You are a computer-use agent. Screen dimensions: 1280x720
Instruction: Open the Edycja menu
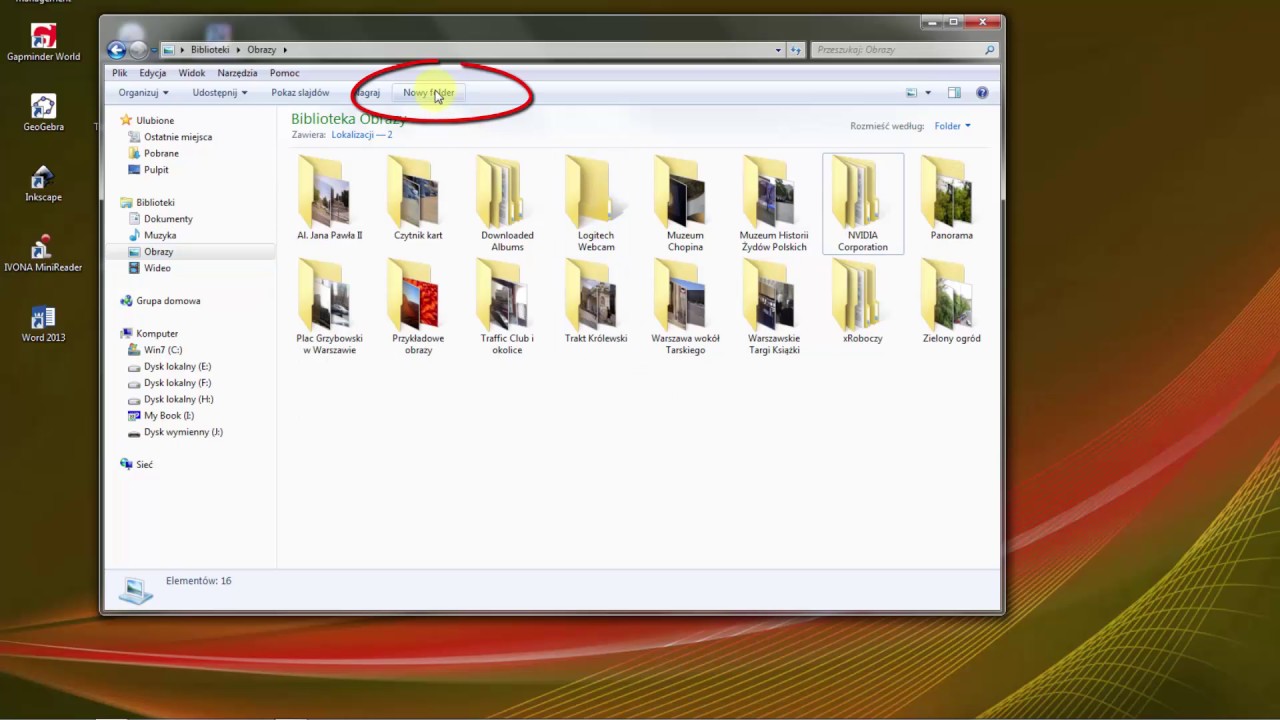click(x=153, y=73)
